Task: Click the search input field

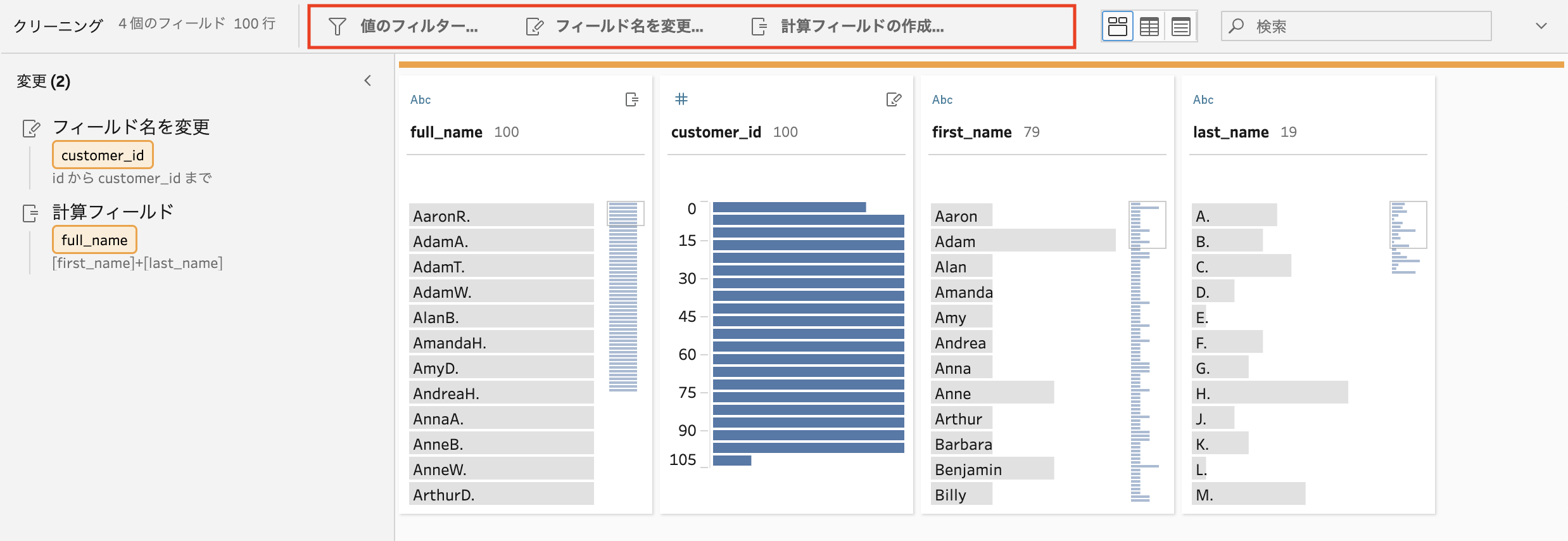Action: click(1356, 26)
